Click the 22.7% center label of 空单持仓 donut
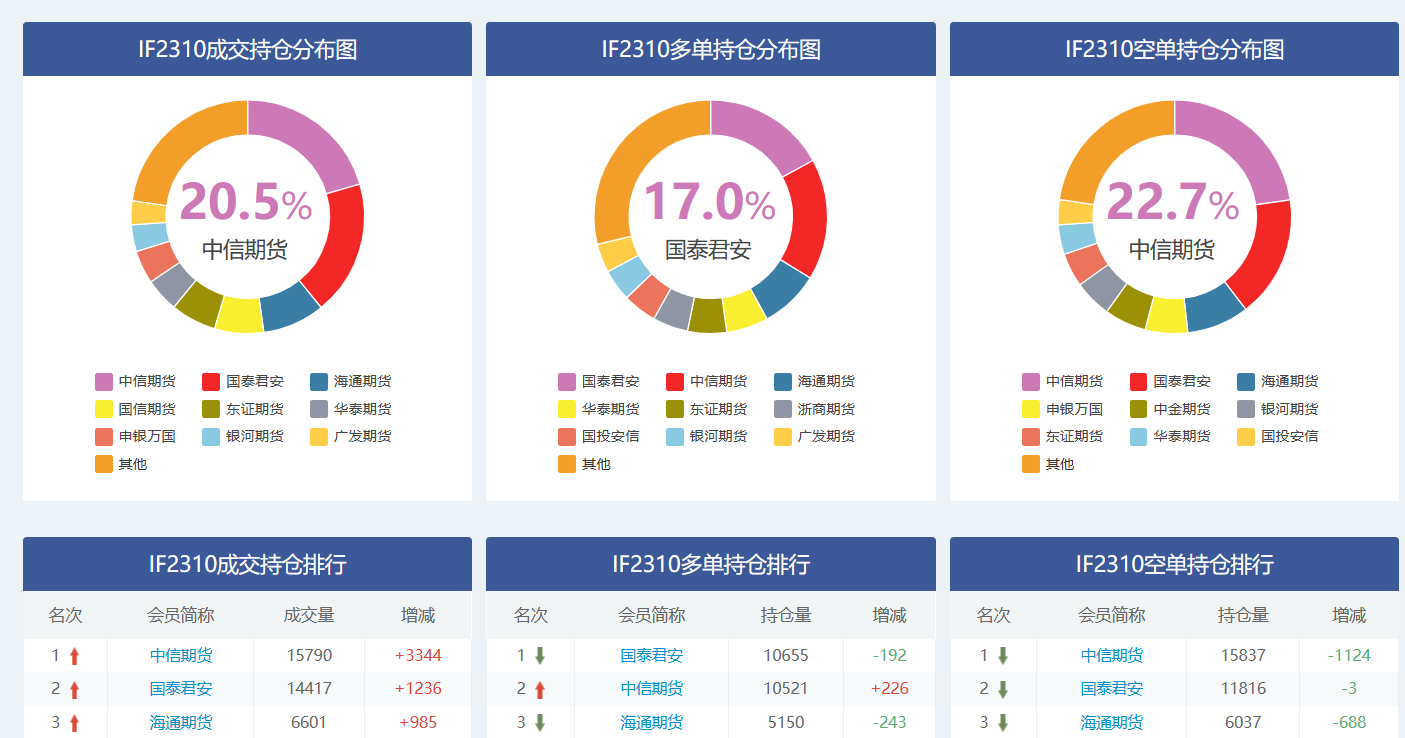Image resolution: width=1405 pixels, height=738 pixels. [x=1173, y=202]
